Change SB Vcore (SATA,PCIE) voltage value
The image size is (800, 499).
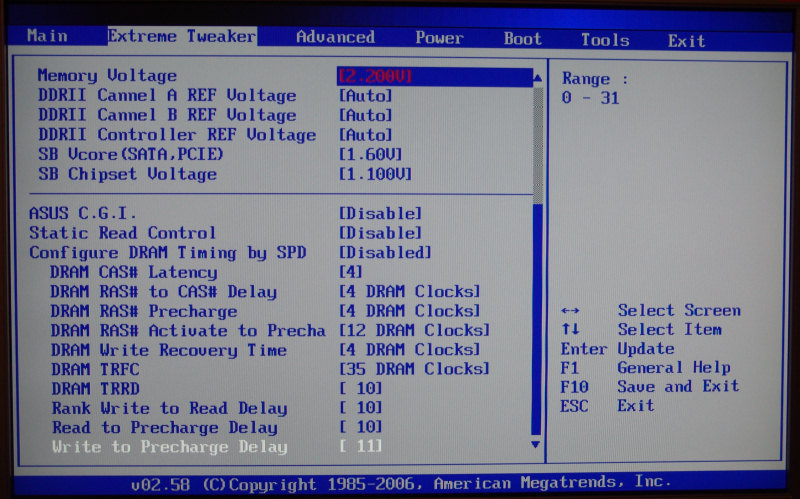371,155
